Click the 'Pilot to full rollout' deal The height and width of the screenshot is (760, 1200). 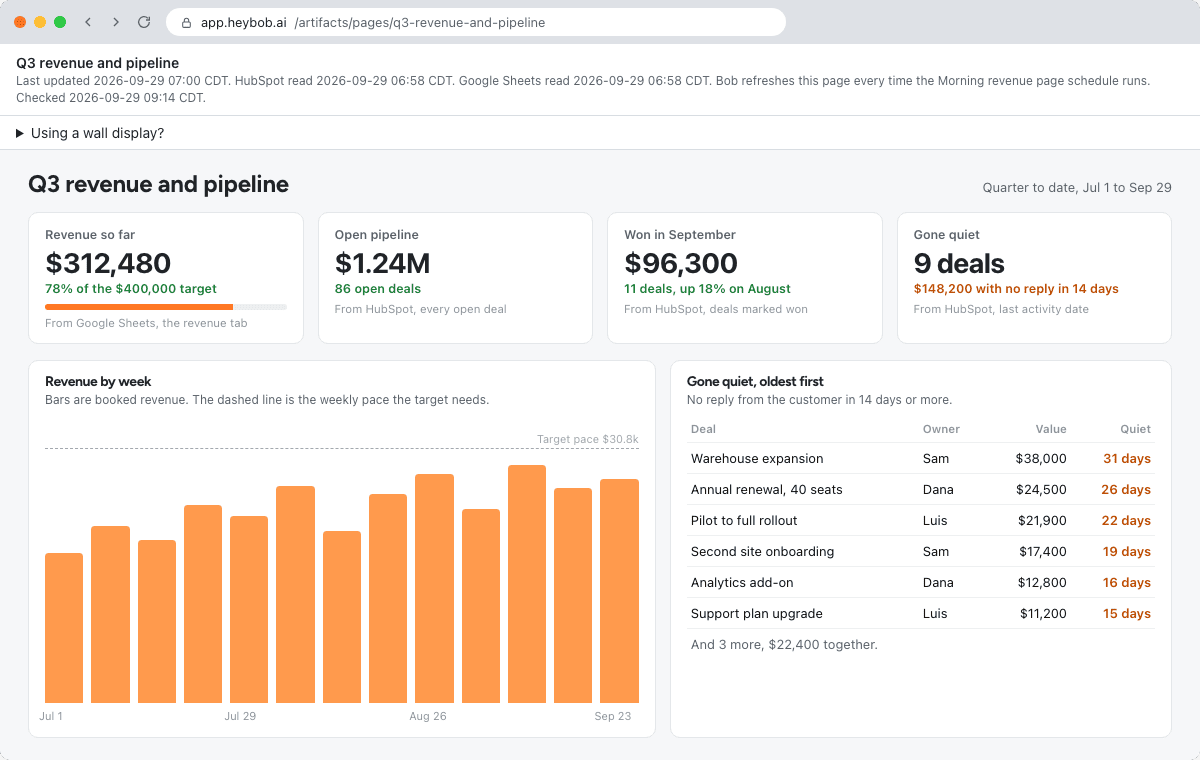pos(744,520)
